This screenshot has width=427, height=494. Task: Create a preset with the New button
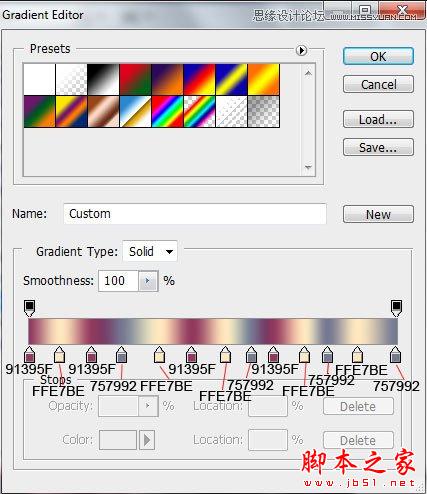coord(378,214)
